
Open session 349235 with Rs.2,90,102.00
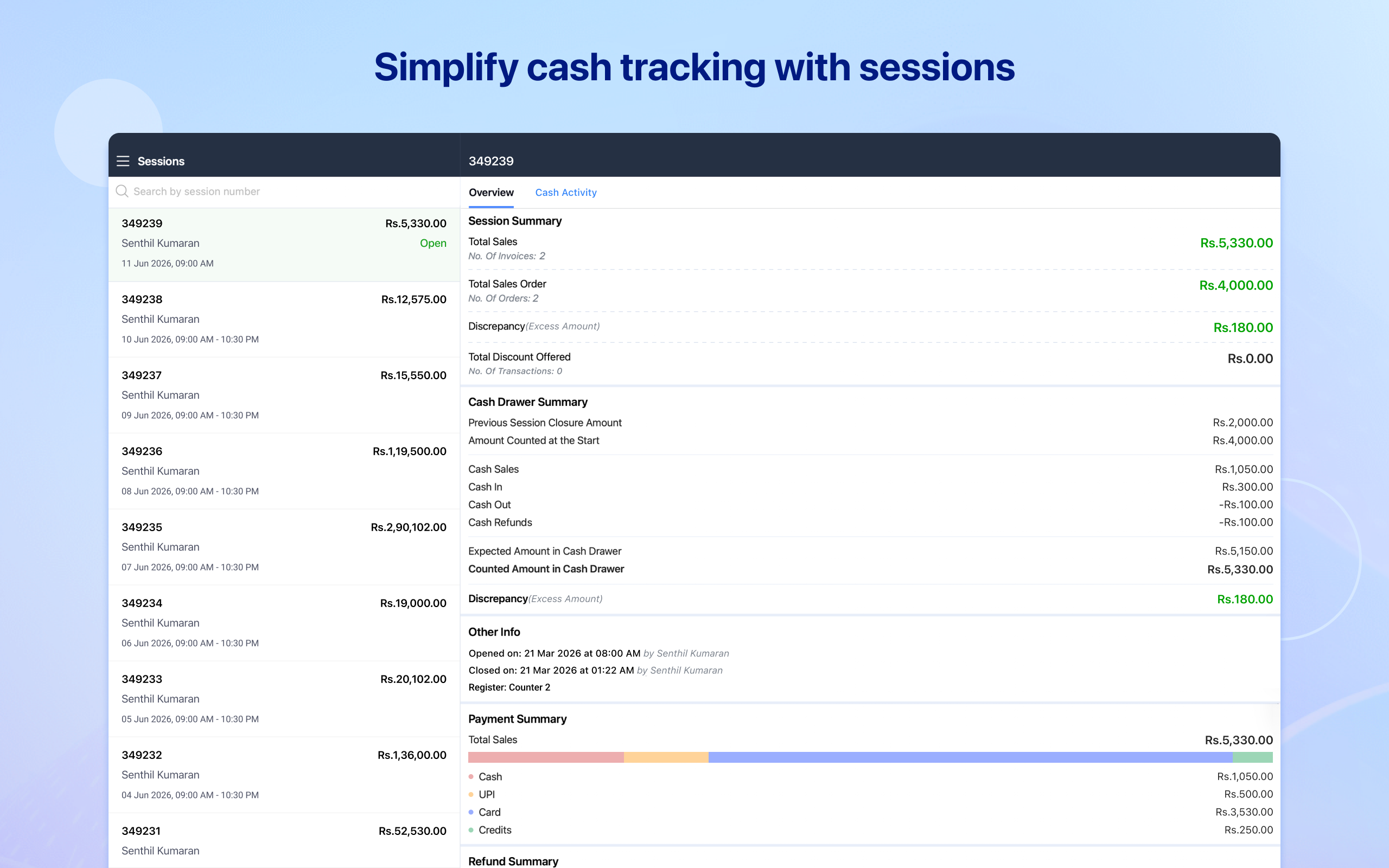pos(284,547)
